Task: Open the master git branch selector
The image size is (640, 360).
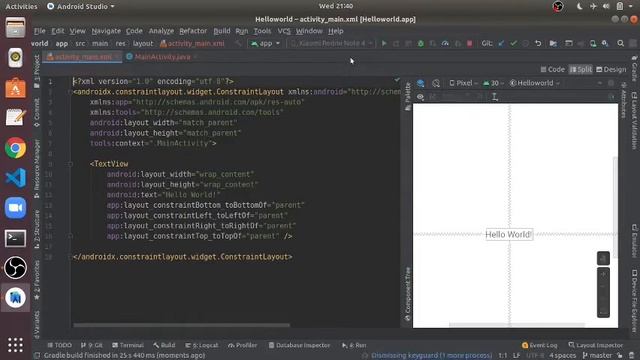Action: (597, 356)
